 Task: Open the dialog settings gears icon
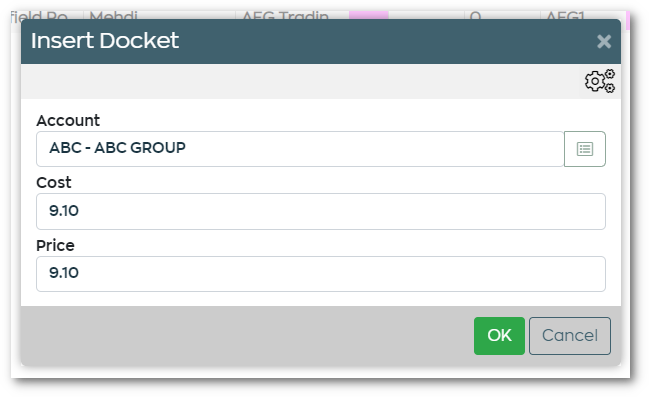pyautogui.click(x=600, y=81)
